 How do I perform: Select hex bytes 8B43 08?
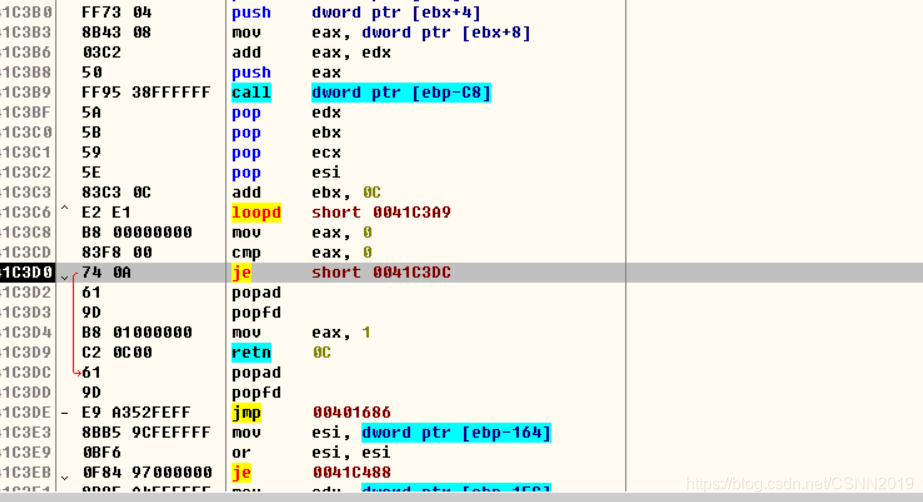[x=117, y=32]
